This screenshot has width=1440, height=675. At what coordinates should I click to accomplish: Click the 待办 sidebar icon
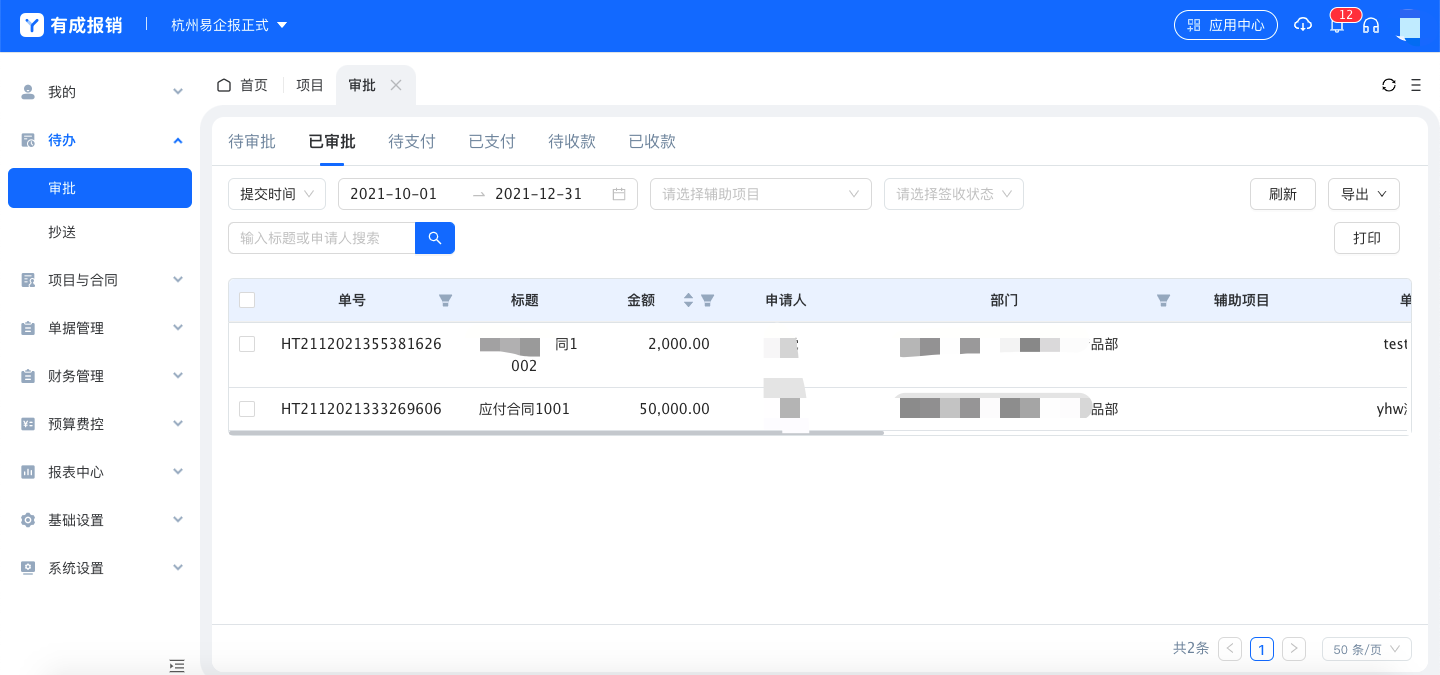[28, 140]
